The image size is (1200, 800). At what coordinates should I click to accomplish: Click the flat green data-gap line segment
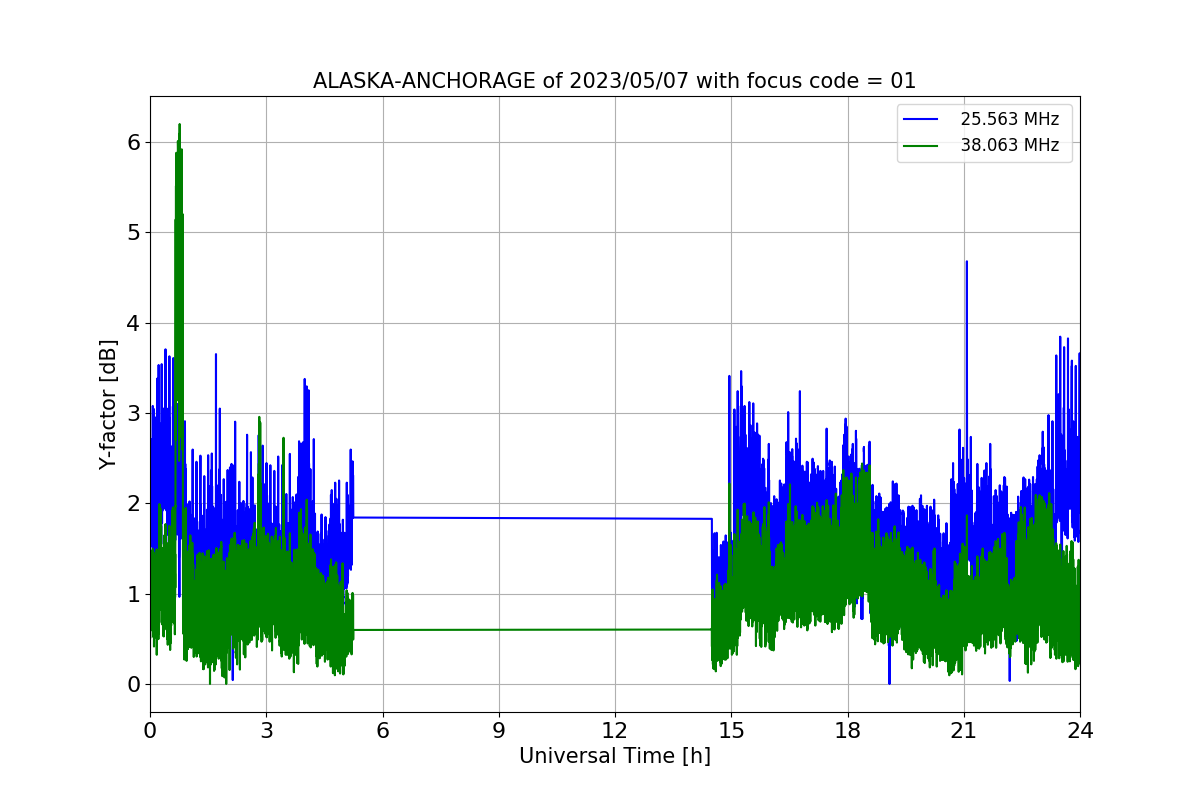pos(532,630)
